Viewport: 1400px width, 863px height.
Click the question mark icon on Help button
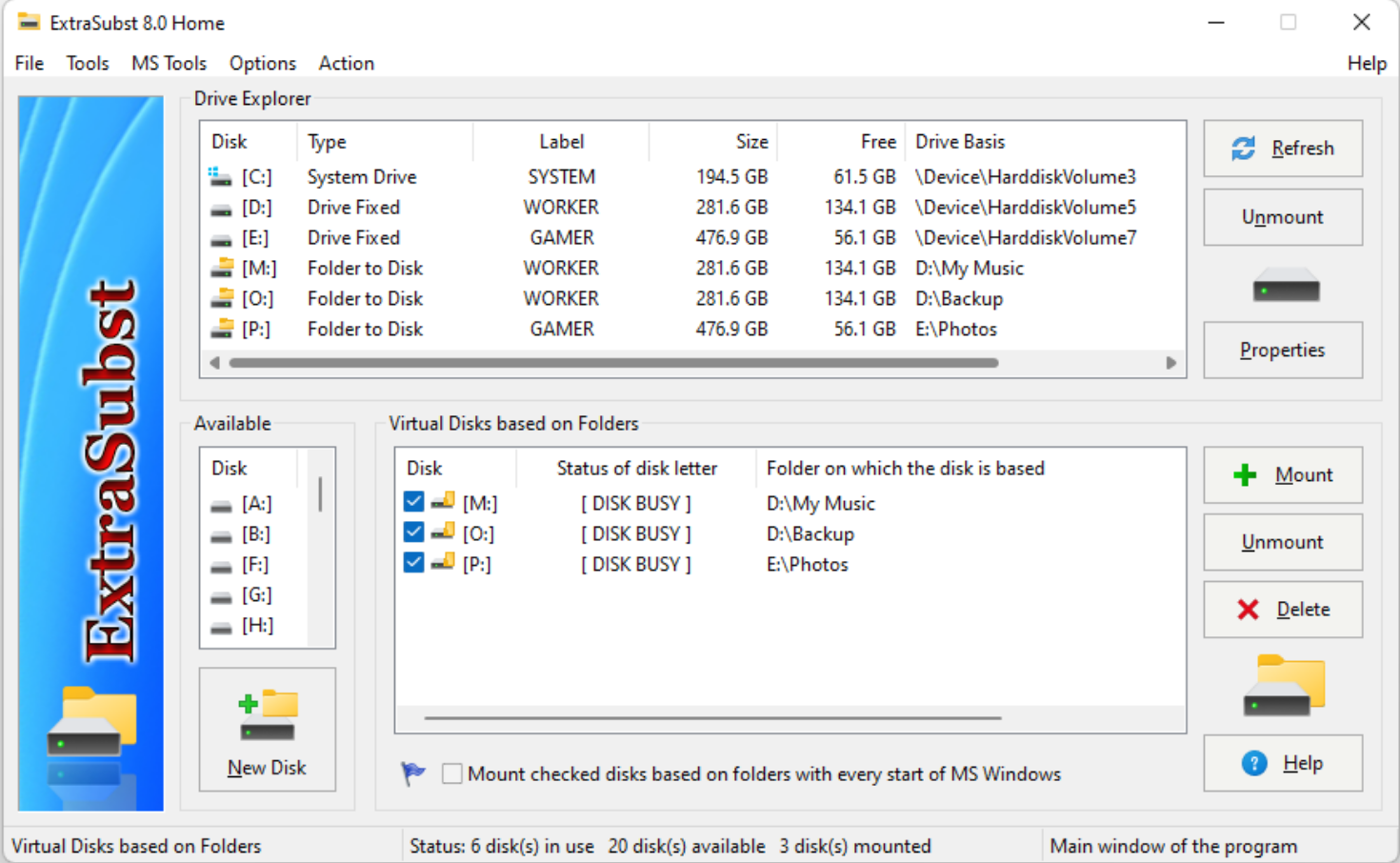[1253, 762]
